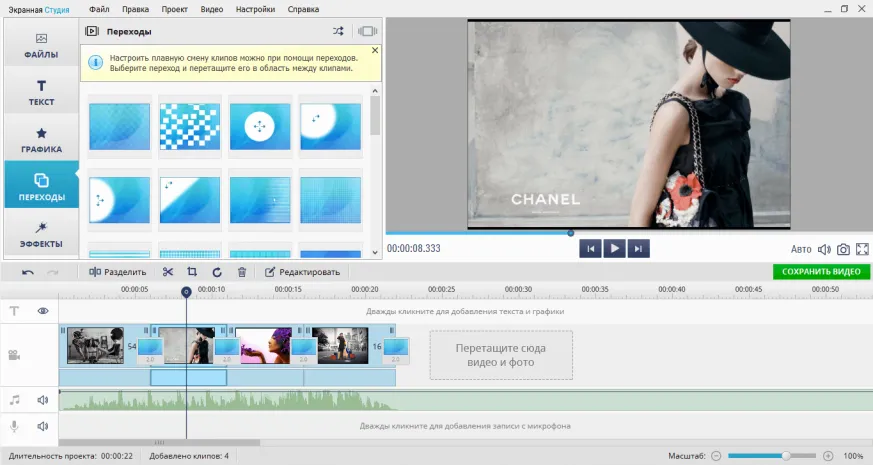Click the transitions list scroll-up arrow
Image resolution: width=873 pixels, height=465 pixels.
(x=375, y=91)
